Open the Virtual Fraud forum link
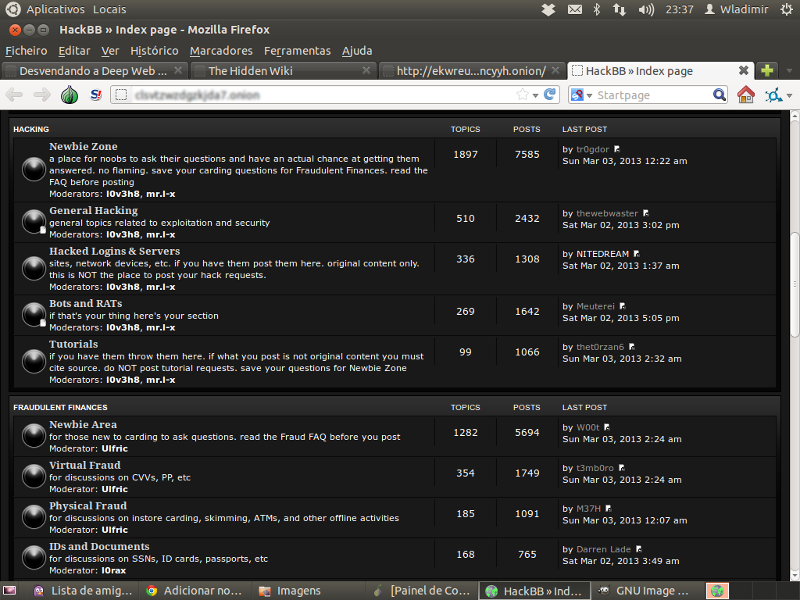800x600 pixels. (x=85, y=465)
